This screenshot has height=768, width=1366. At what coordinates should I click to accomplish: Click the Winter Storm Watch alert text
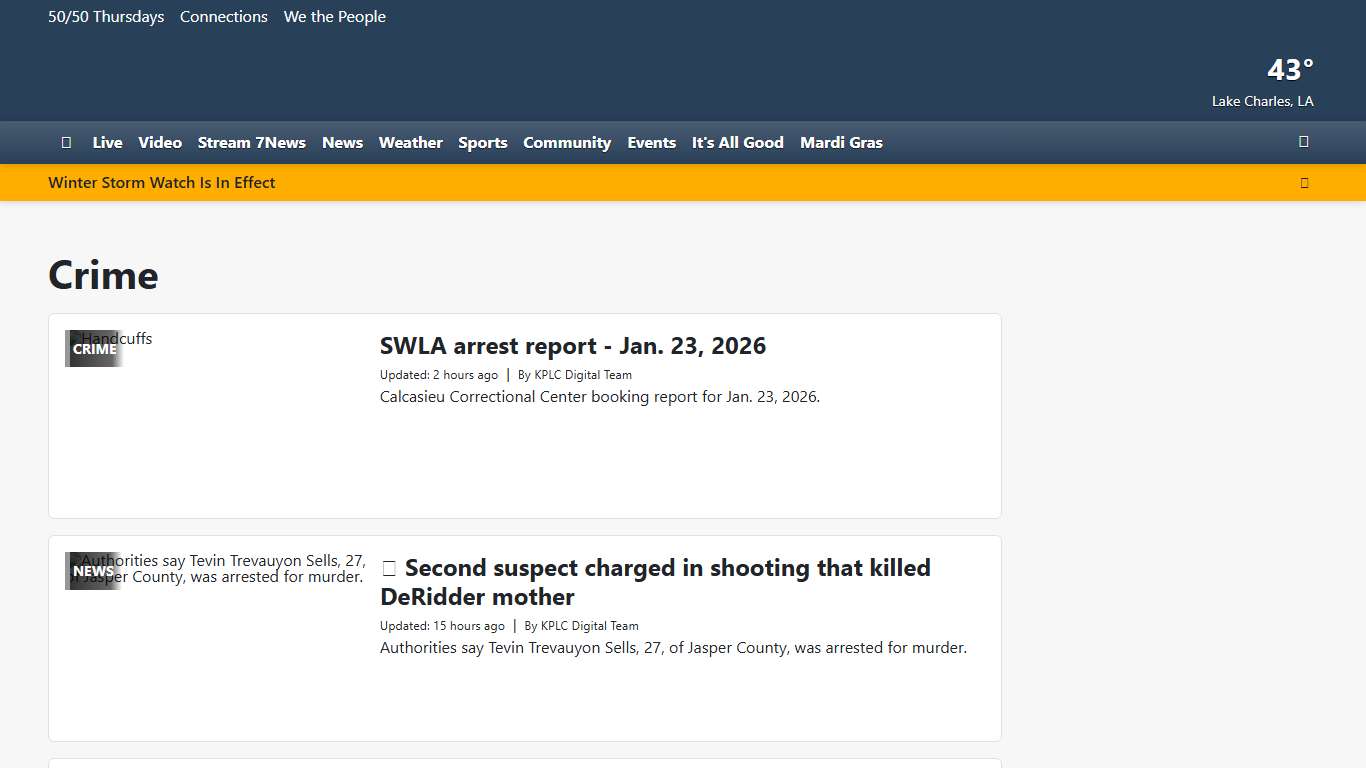pos(162,183)
